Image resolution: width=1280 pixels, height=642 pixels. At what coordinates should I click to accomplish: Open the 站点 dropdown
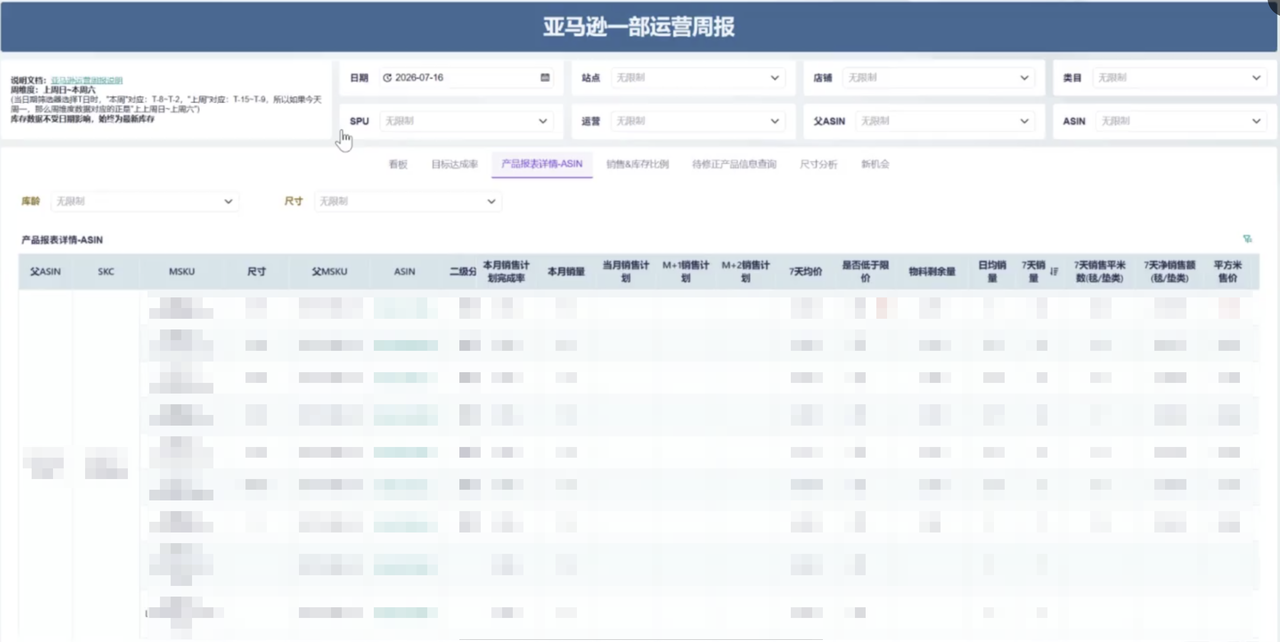click(698, 77)
